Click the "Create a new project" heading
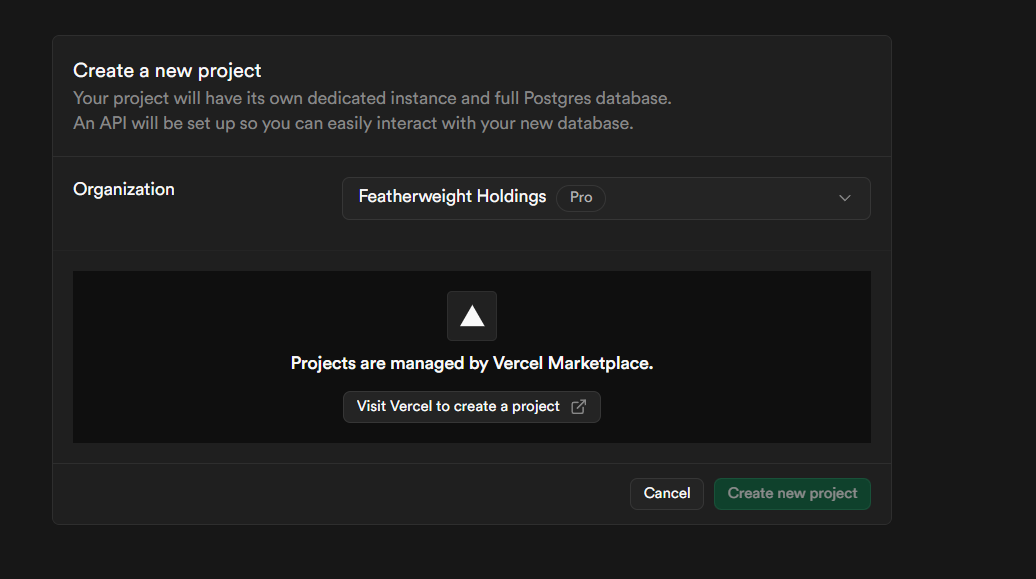The image size is (1036, 579). 167,71
